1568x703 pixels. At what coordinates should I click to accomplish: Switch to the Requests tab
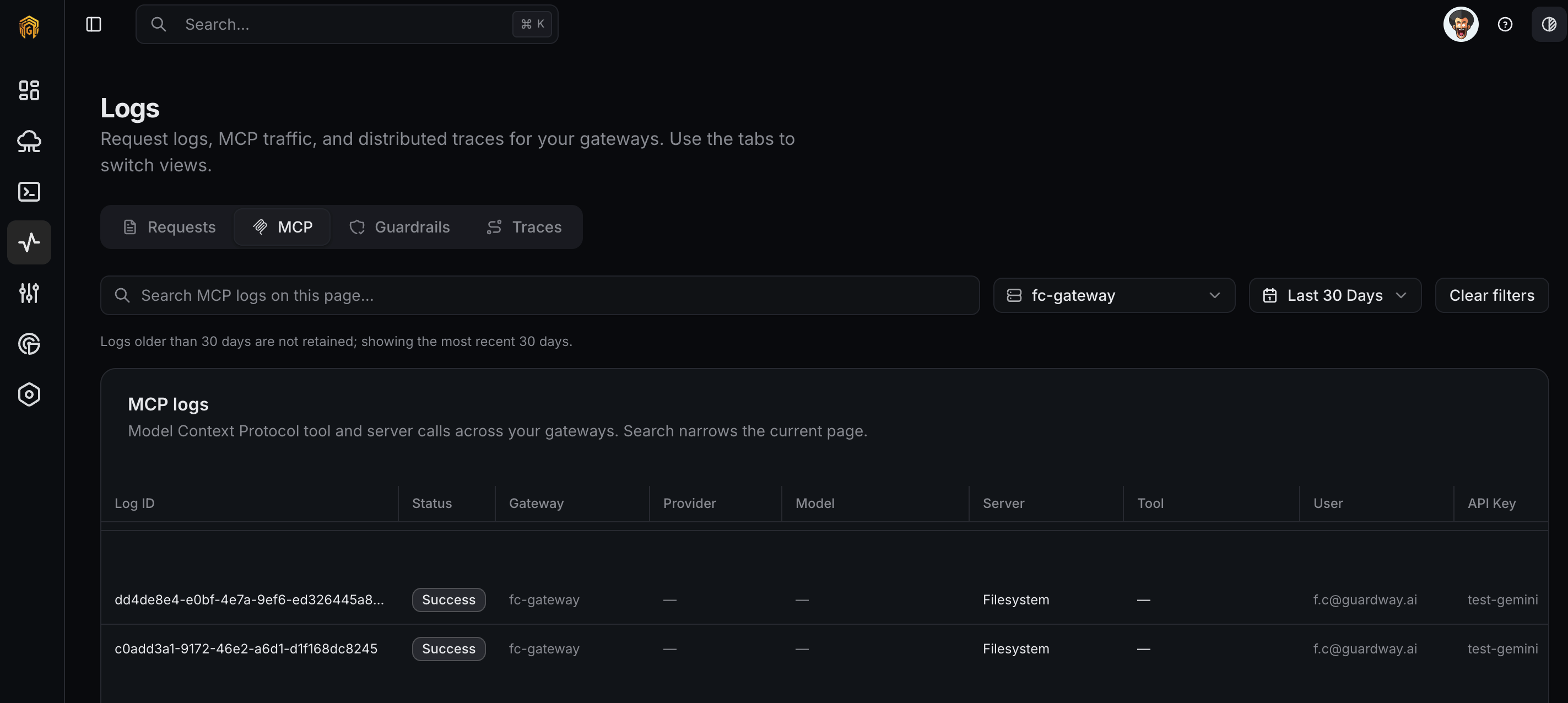(169, 227)
